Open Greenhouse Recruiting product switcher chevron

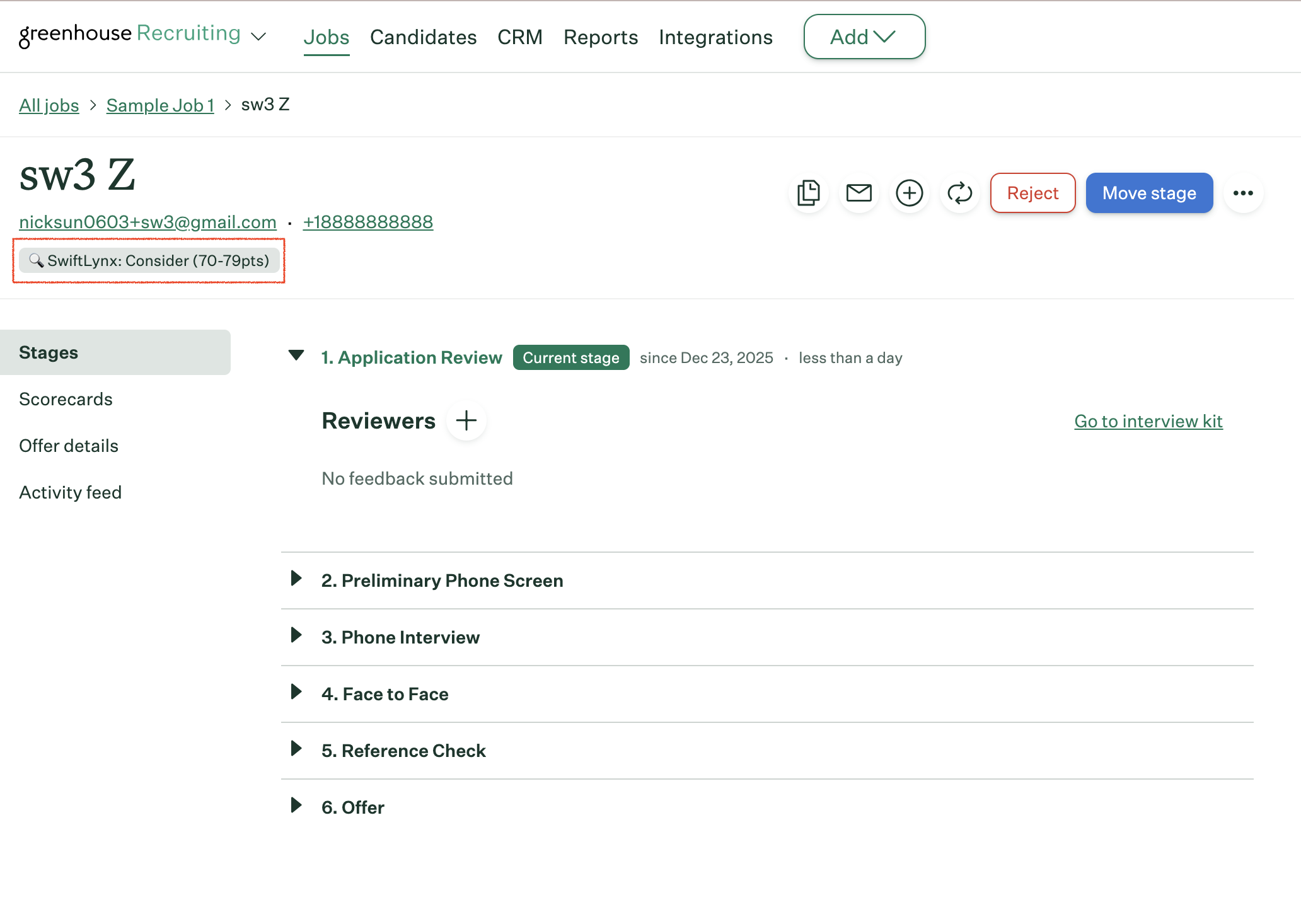pyautogui.click(x=258, y=37)
